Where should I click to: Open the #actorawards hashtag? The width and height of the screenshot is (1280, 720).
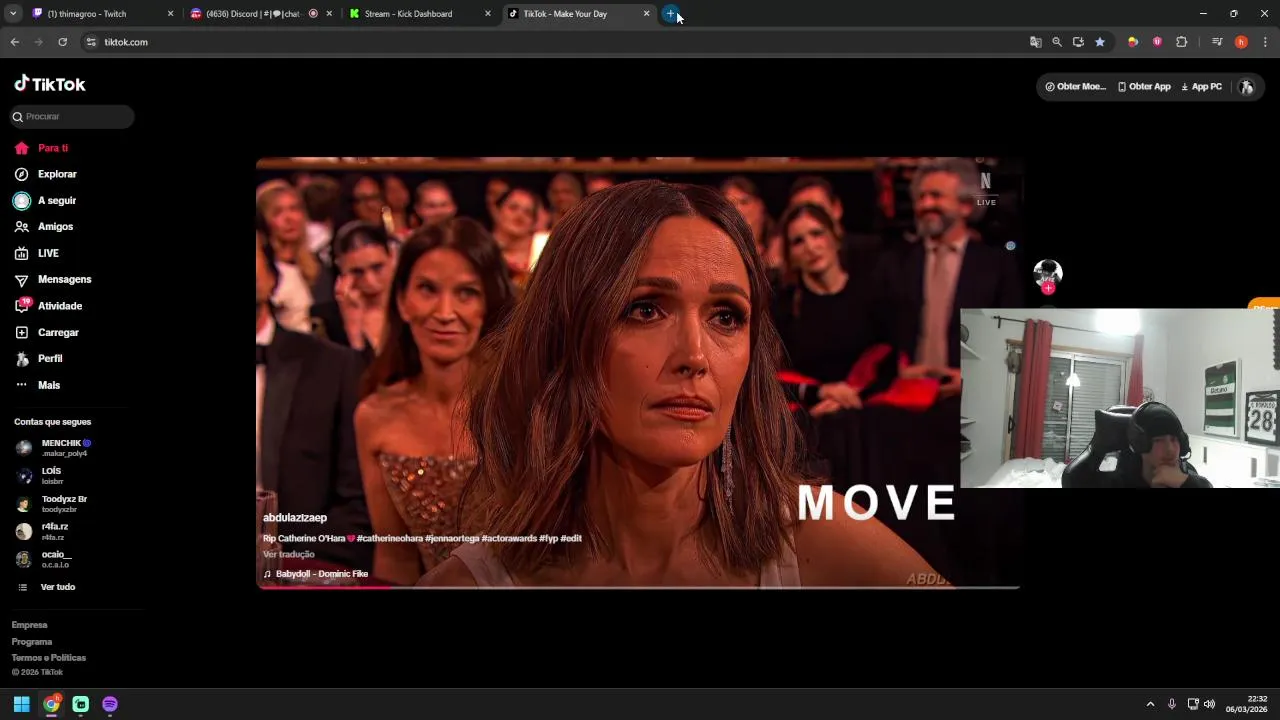[509, 539]
